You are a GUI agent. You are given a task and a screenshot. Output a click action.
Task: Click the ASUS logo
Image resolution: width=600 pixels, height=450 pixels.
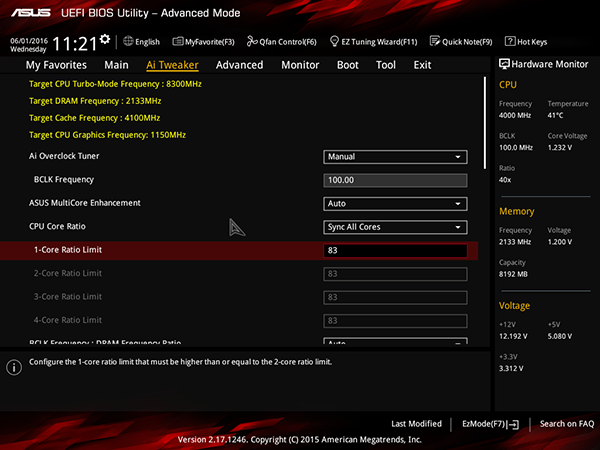pos(31,13)
